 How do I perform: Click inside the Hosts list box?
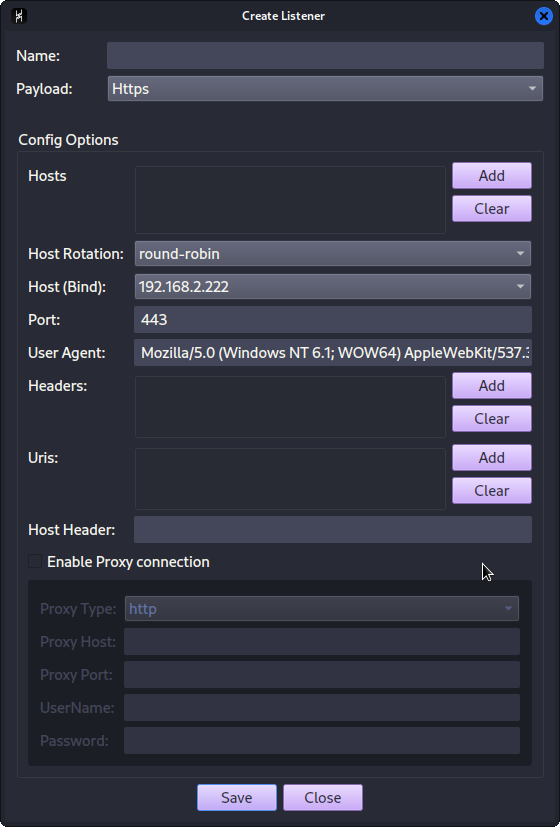point(290,200)
